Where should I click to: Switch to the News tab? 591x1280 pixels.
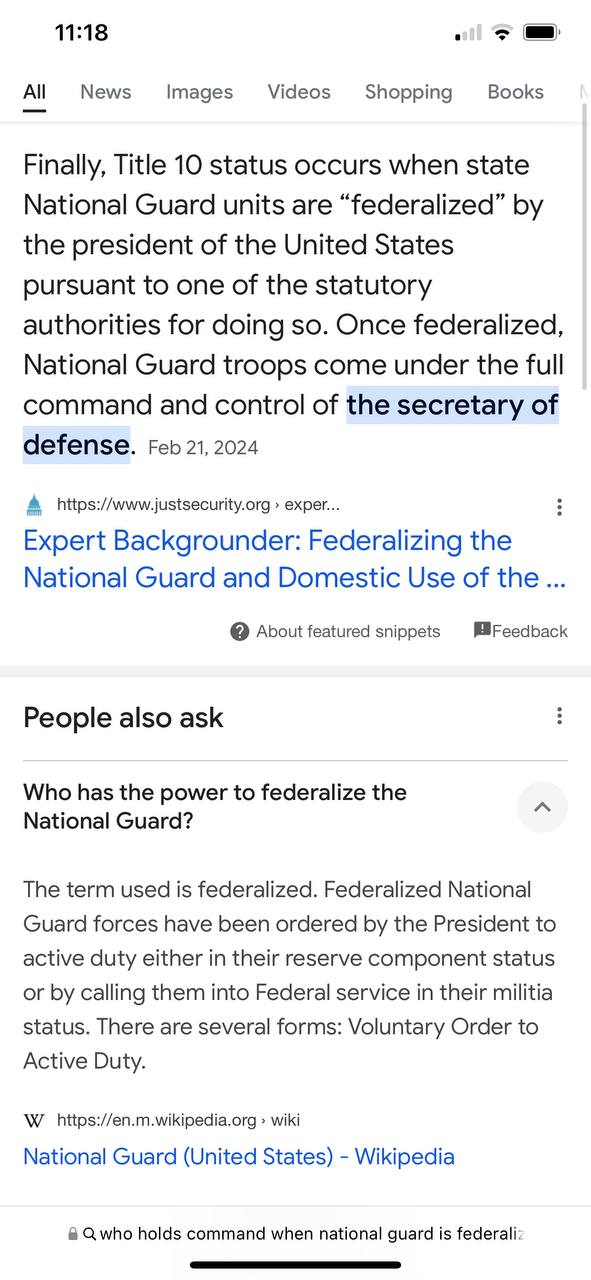(x=106, y=92)
